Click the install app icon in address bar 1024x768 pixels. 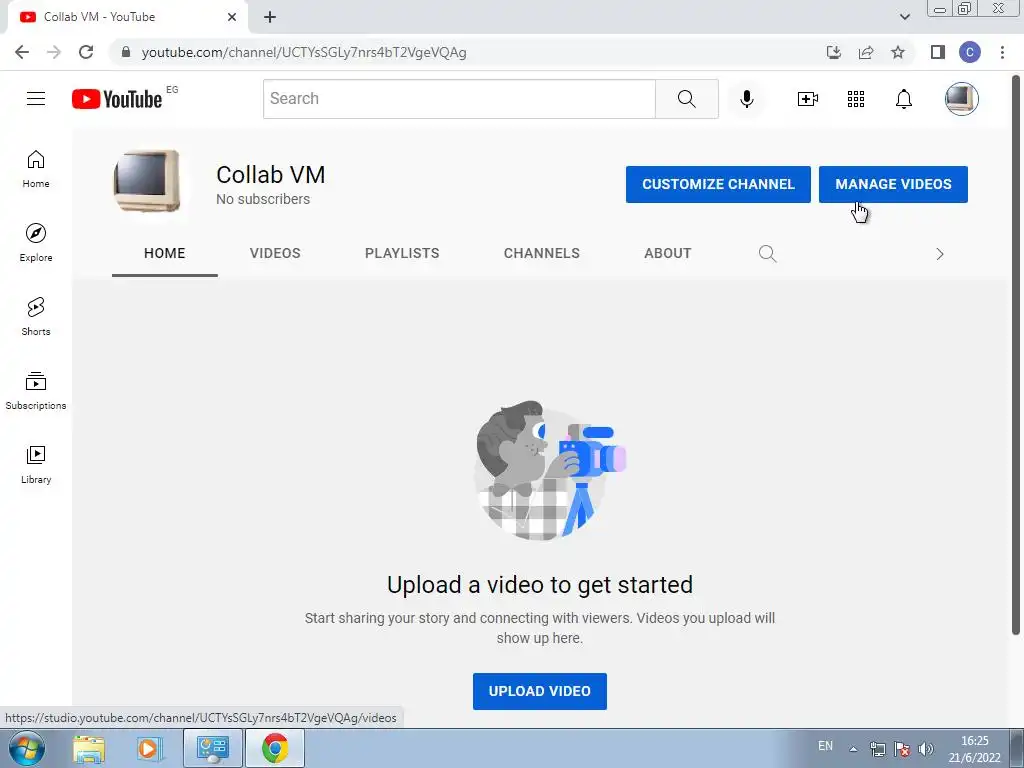coord(833,52)
